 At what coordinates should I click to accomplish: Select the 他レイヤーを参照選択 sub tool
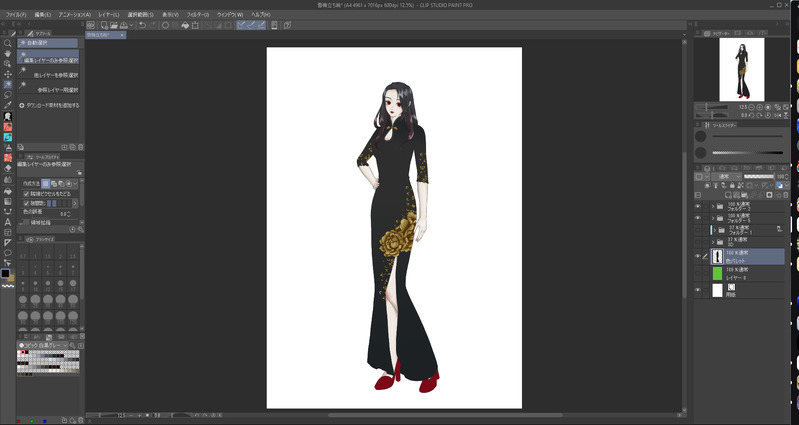48,72
